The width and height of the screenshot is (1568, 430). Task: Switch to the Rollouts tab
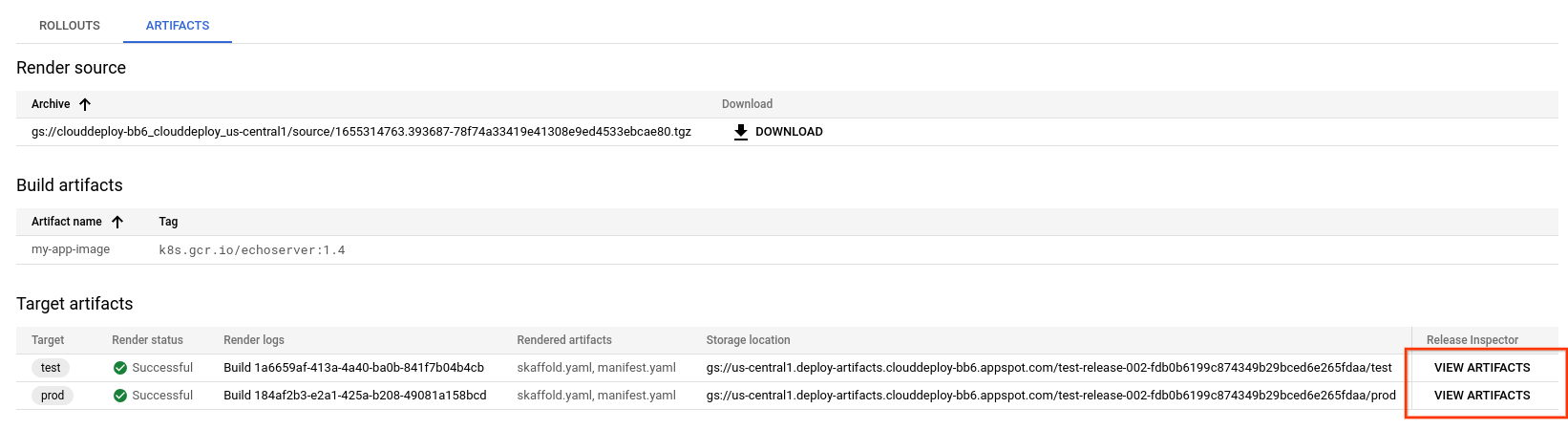coord(70,26)
